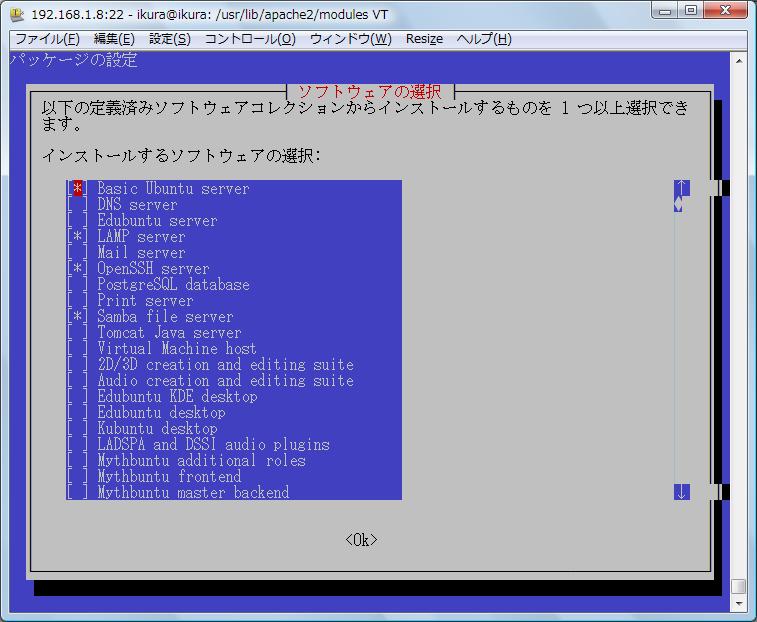Uncheck the OpenSSH server checkbox
Image resolution: width=757 pixels, height=622 pixels.
click(77, 268)
